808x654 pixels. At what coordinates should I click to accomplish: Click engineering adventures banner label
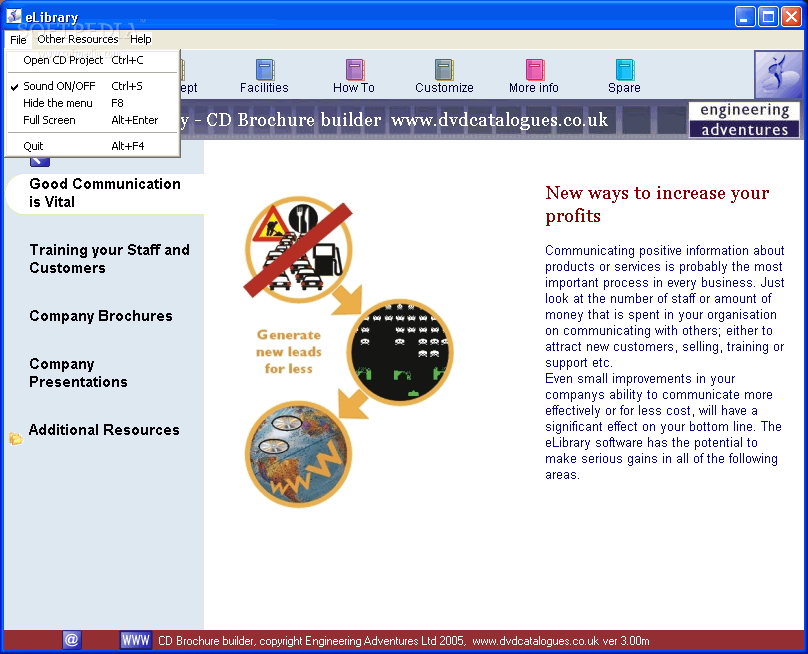(x=745, y=120)
